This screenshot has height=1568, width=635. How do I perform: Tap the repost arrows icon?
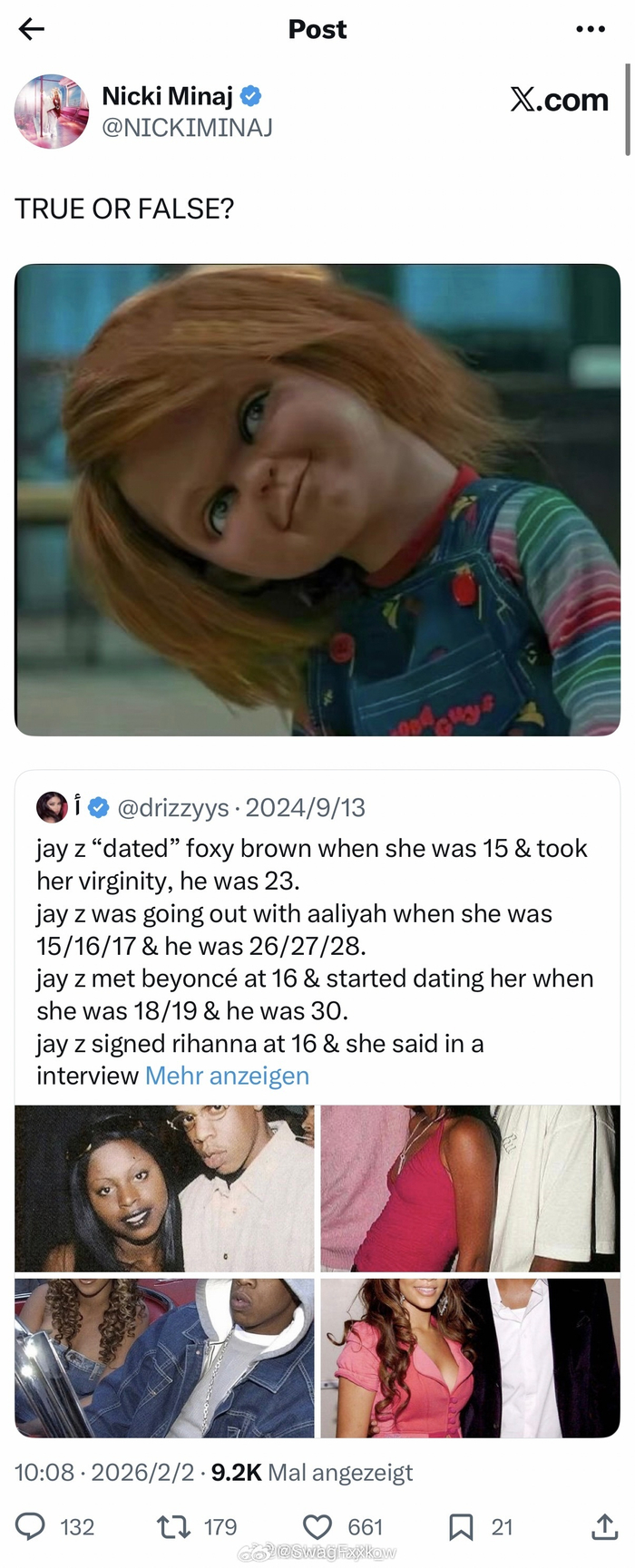coord(172,1526)
